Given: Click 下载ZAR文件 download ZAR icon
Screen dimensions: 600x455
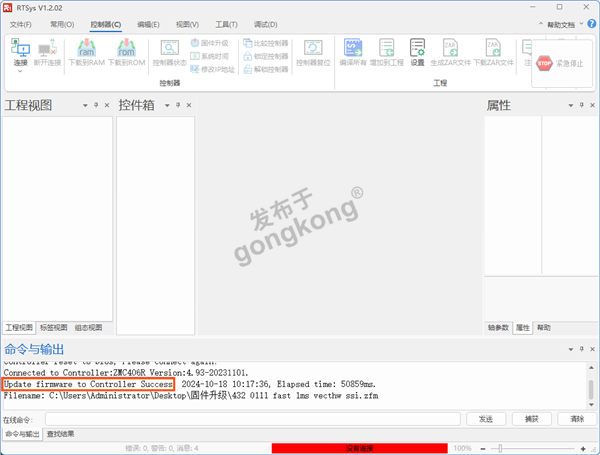Looking at the screenshot, I should coord(493,48).
